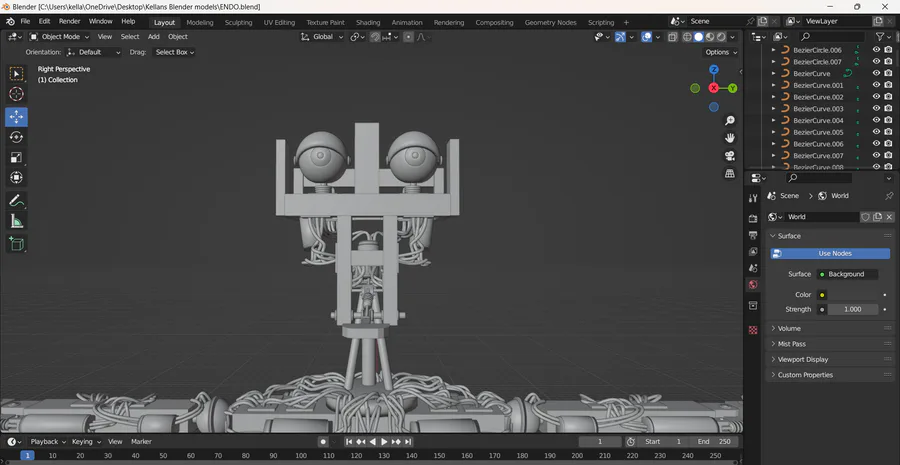Switch perspective/orthographic grid icon
This screenshot has width=900, height=465.
(730, 173)
